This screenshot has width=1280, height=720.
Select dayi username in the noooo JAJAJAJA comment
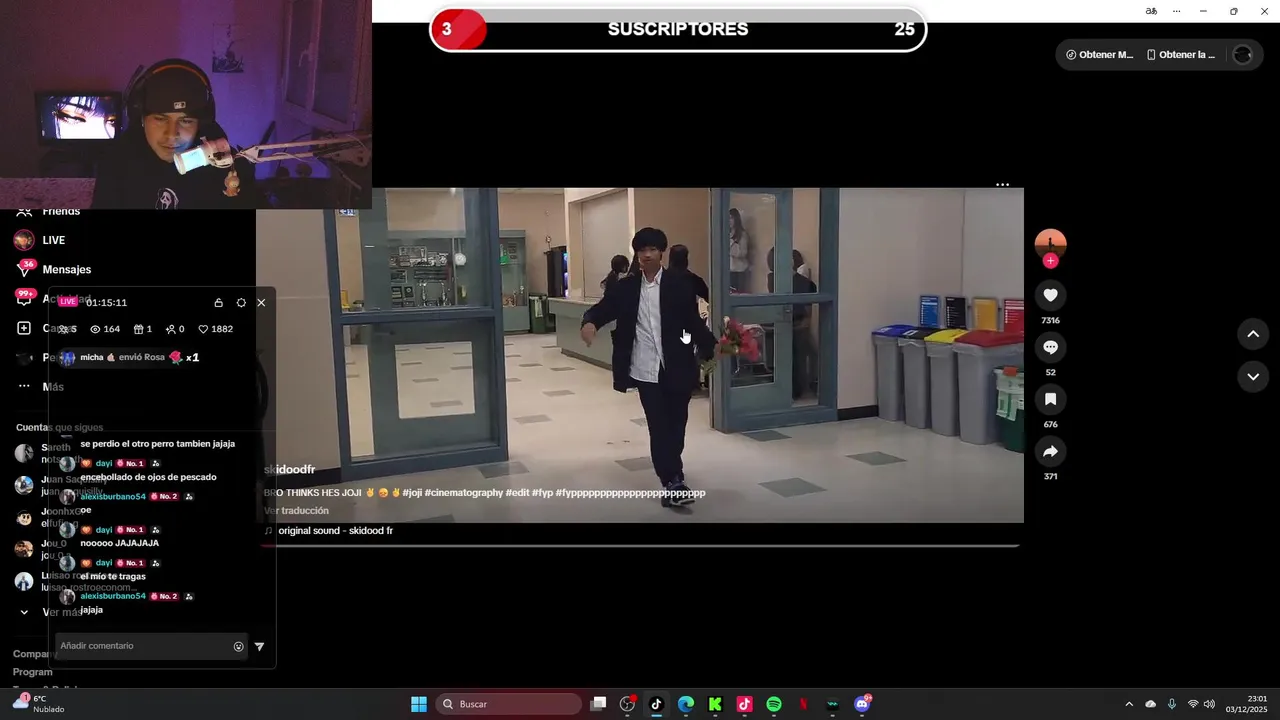click(x=104, y=530)
